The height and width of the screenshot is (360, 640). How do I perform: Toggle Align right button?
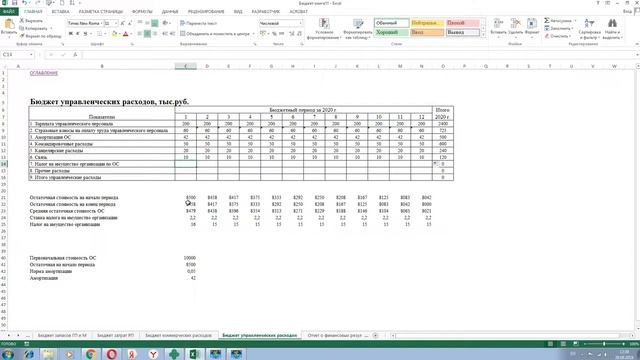pos(155,34)
